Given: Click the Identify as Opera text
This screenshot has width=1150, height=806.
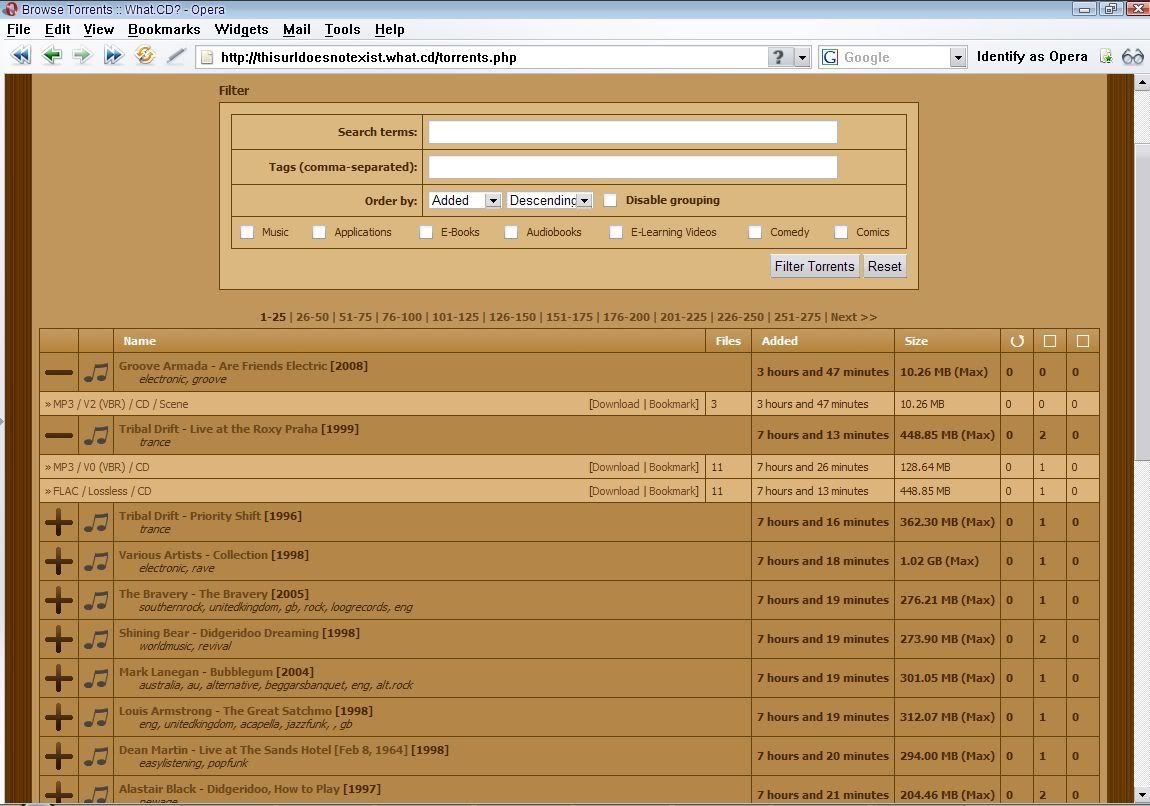Looking at the screenshot, I should coord(1032,56).
